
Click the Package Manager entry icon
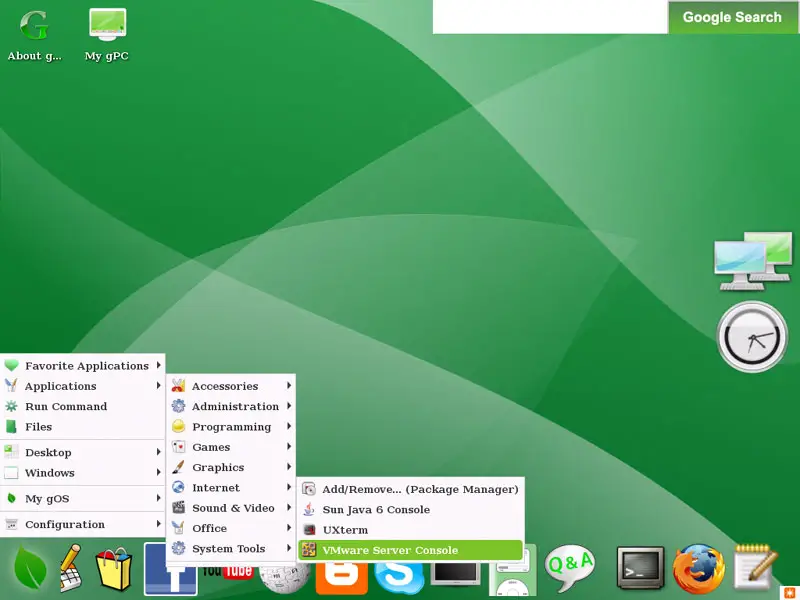[x=309, y=489]
